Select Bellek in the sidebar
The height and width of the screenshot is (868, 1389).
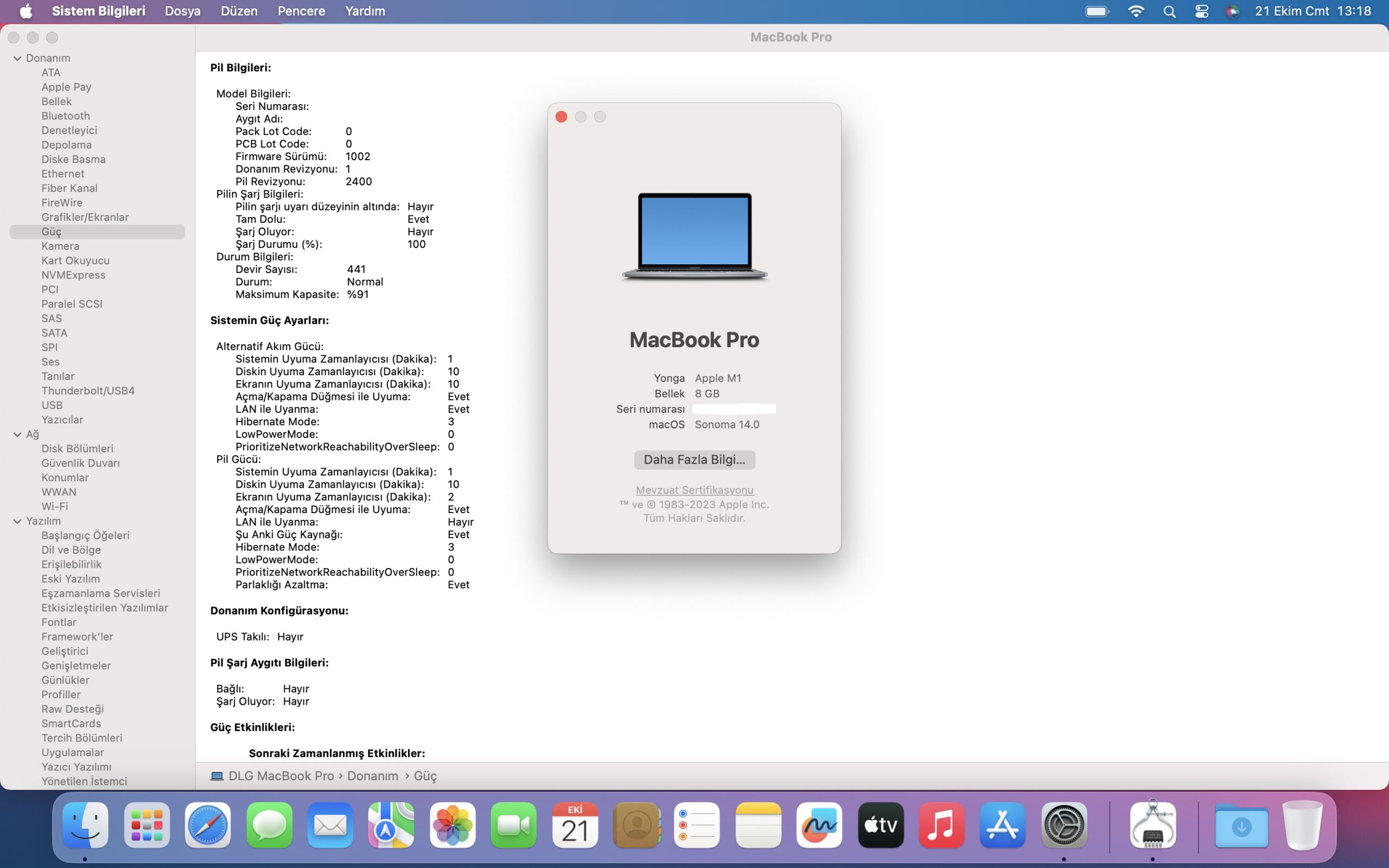56,101
